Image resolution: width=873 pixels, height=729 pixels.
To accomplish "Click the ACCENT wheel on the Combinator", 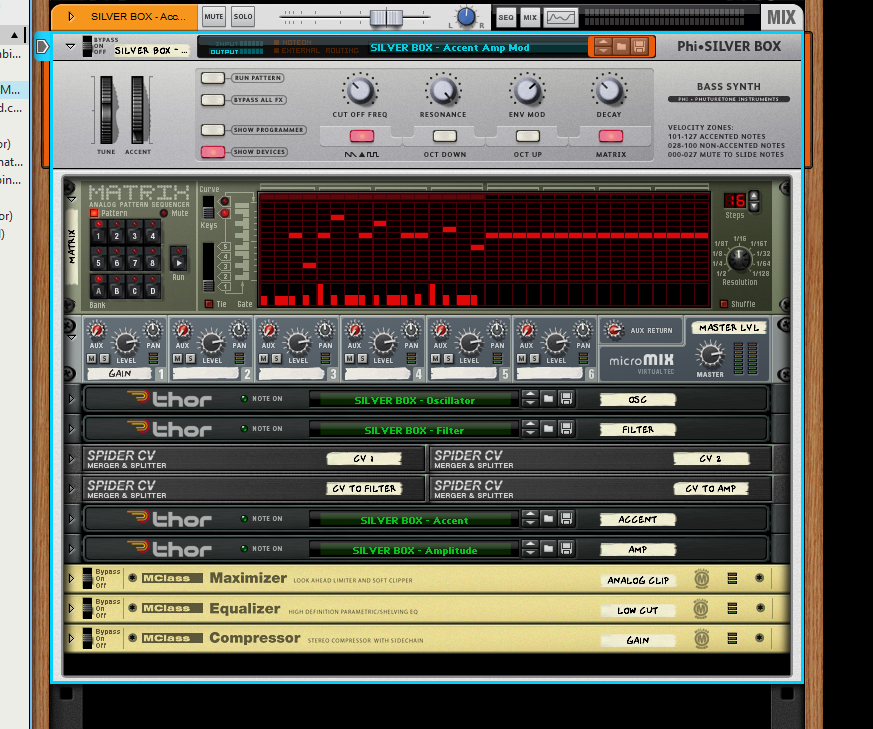I will point(138,110).
